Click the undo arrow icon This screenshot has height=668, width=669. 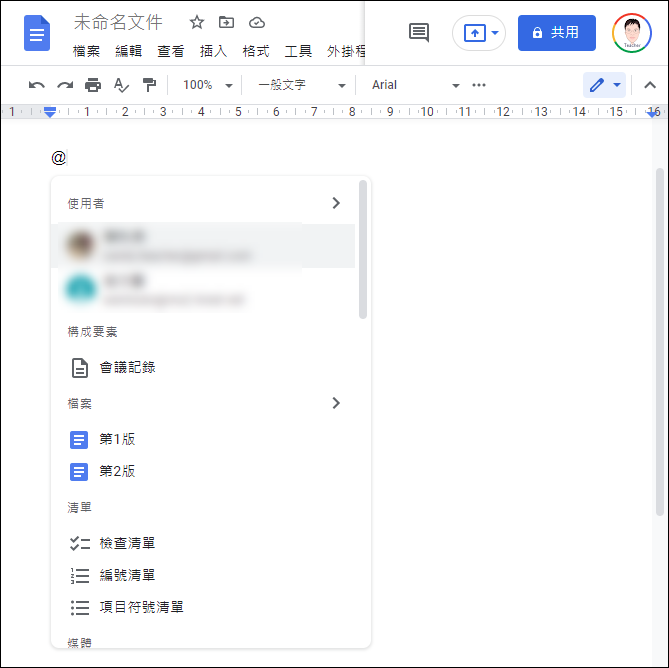click(37, 85)
